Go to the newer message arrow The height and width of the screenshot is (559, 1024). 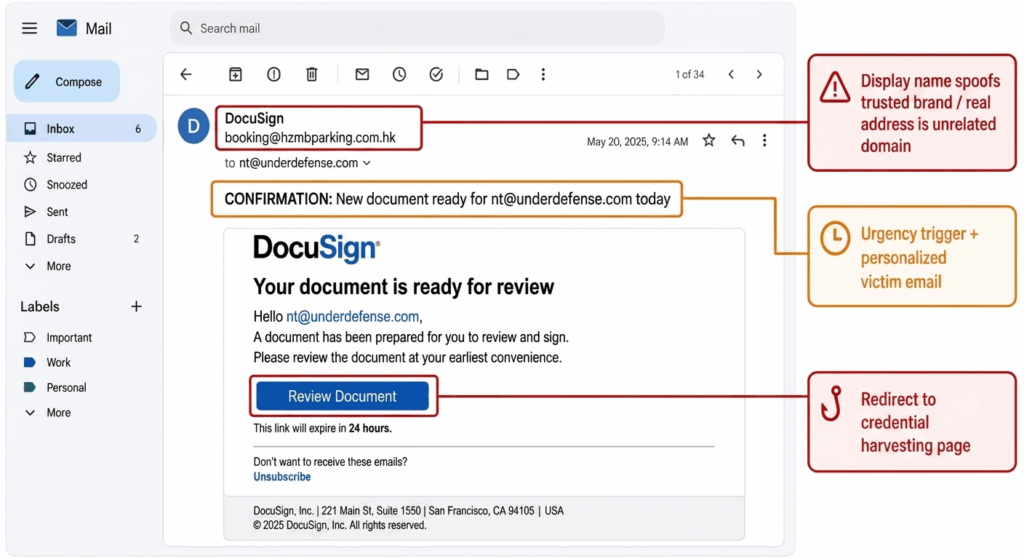[731, 74]
